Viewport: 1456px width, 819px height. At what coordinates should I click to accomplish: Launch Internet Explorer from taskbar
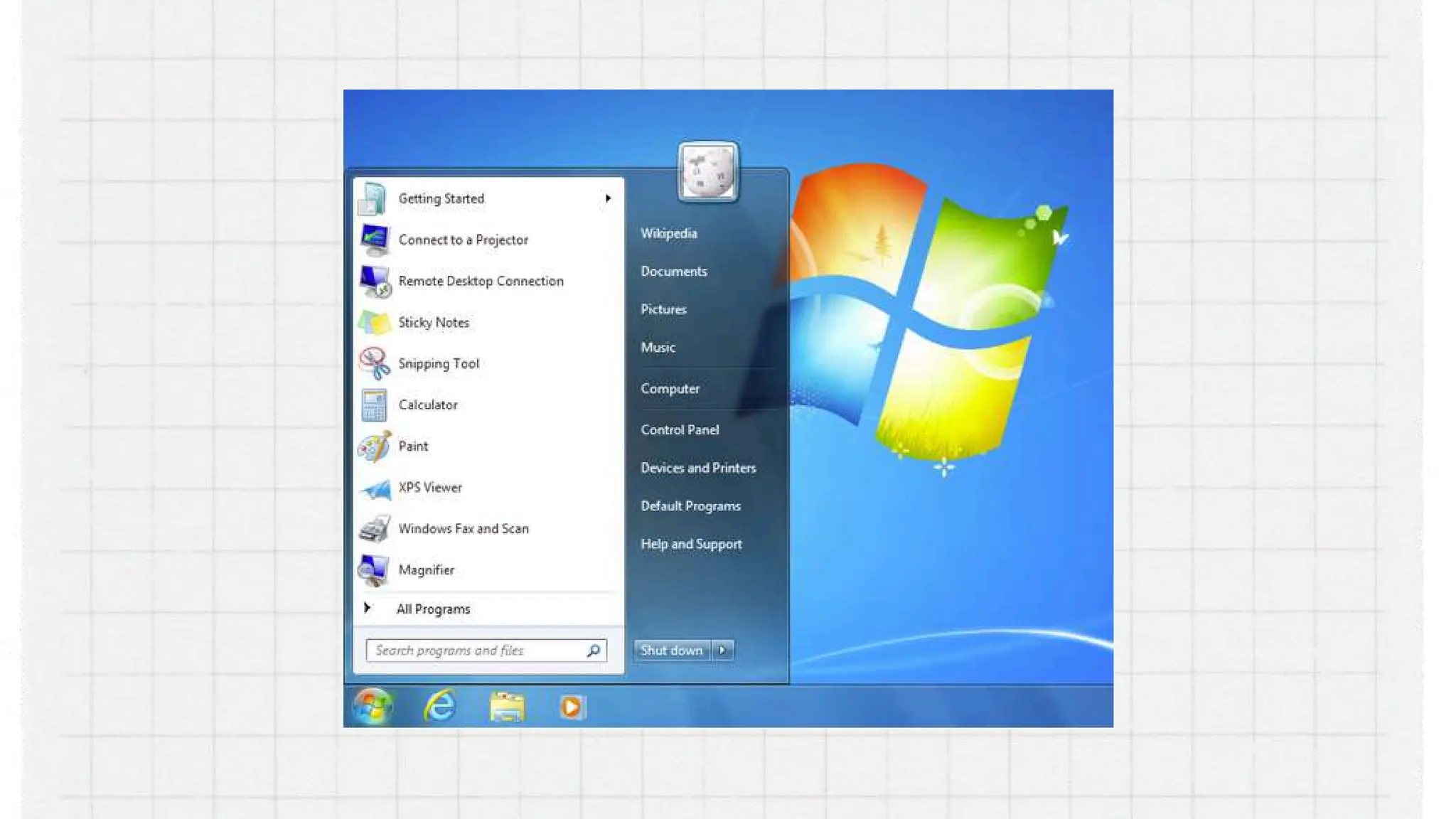point(440,707)
